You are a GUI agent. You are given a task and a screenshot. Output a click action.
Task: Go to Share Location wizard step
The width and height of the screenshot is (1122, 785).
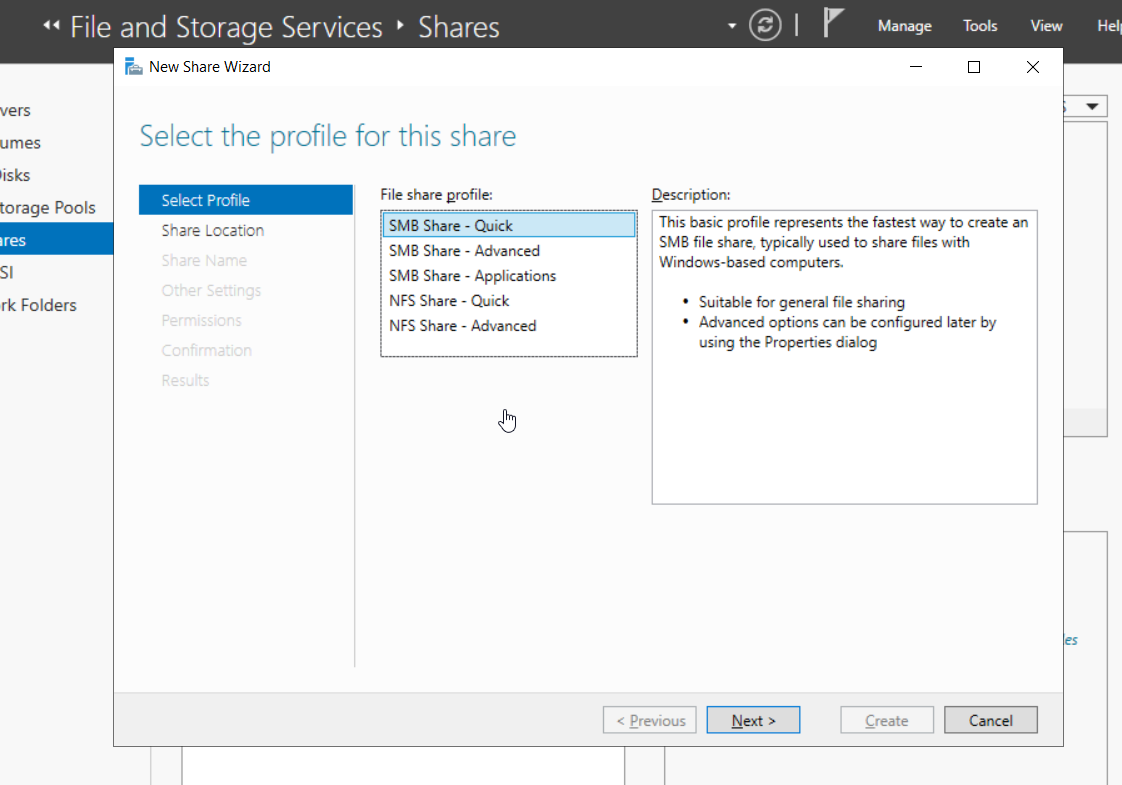(213, 230)
